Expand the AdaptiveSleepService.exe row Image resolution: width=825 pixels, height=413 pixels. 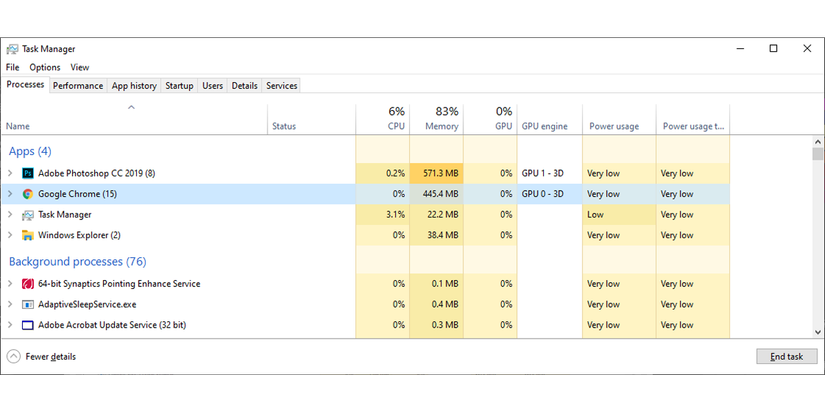pyautogui.click(x=10, y=305)
